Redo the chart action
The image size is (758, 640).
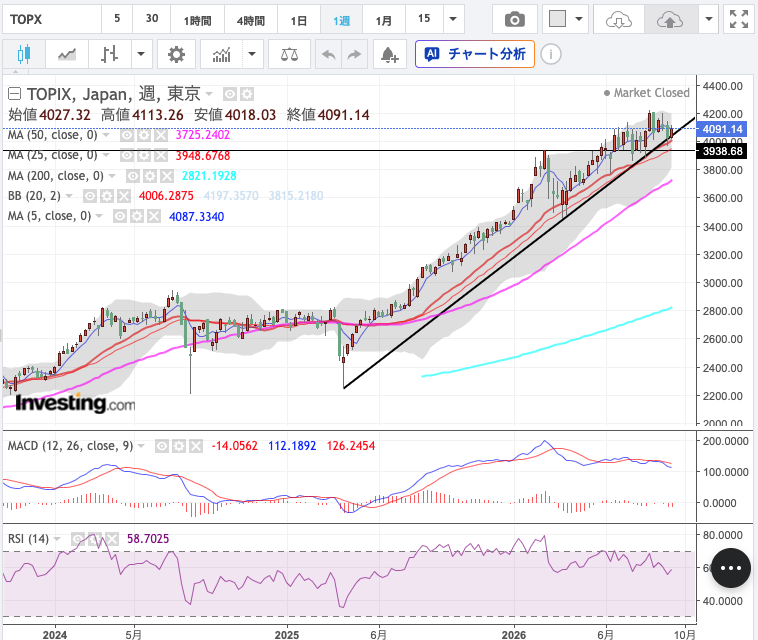[354, 54]
